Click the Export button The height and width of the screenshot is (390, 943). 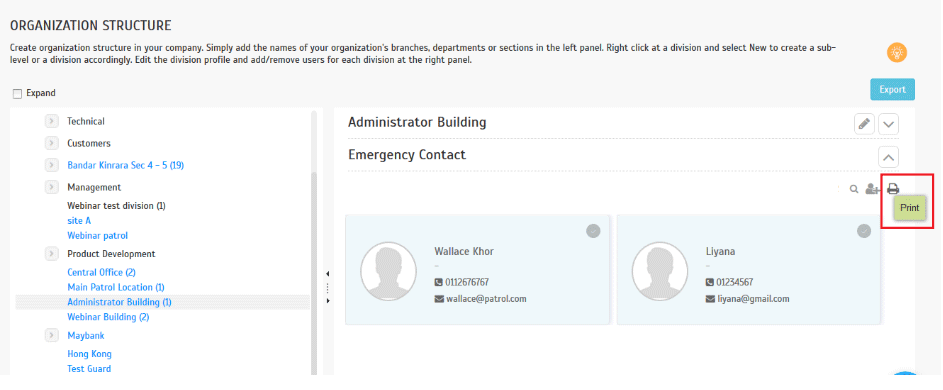(892, 89)
